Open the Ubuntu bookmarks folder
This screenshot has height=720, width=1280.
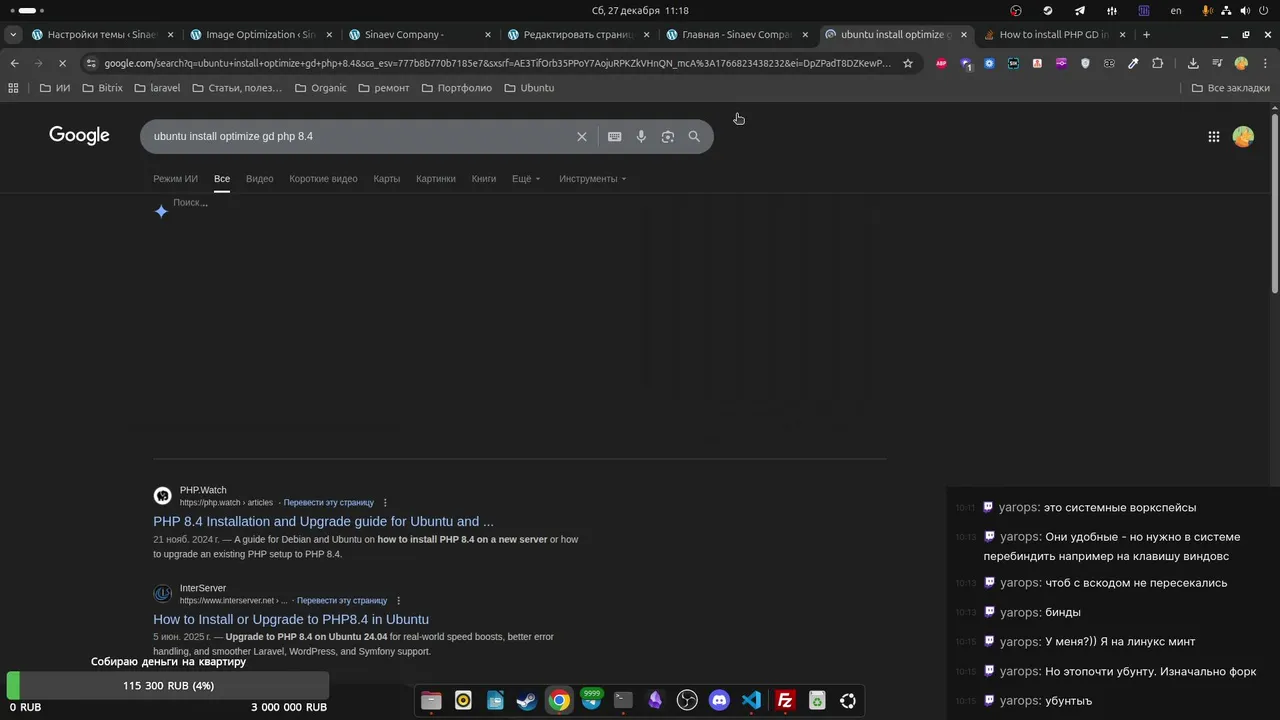pos(529,88)
